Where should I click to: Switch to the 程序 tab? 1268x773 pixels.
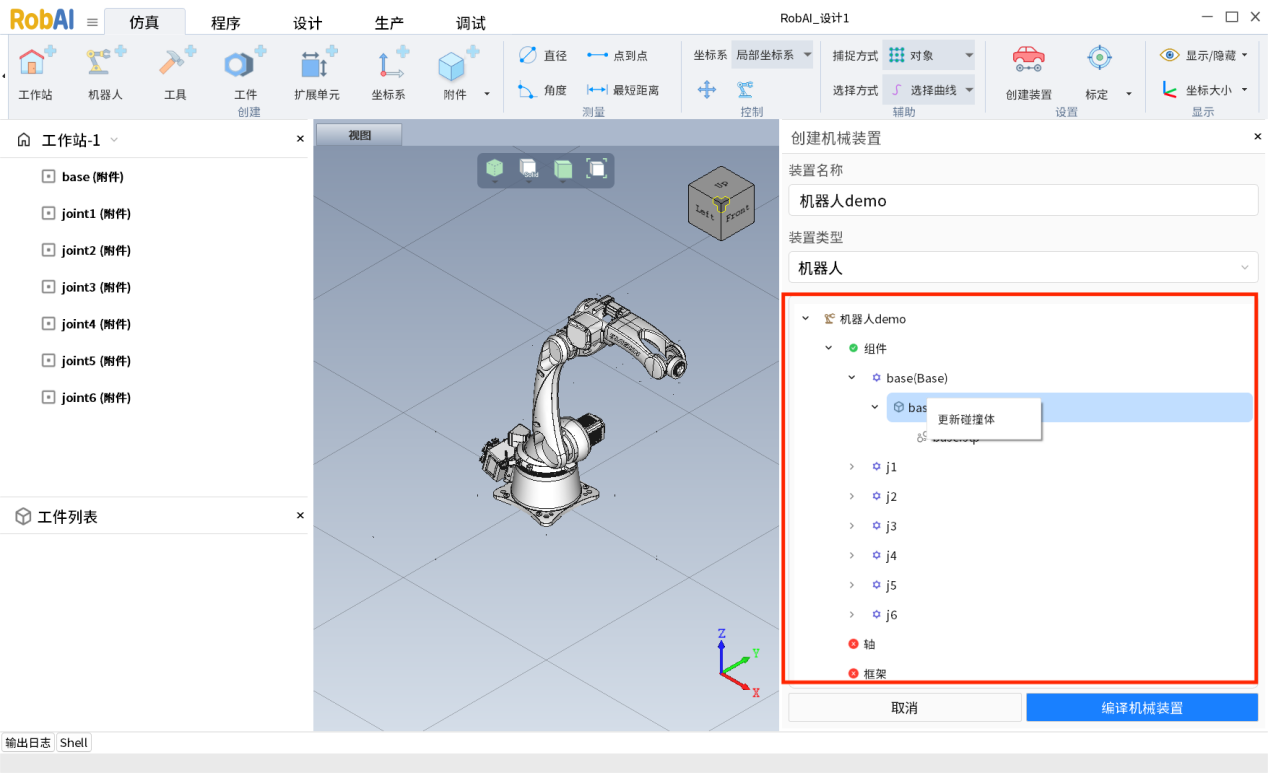(226, 23)
